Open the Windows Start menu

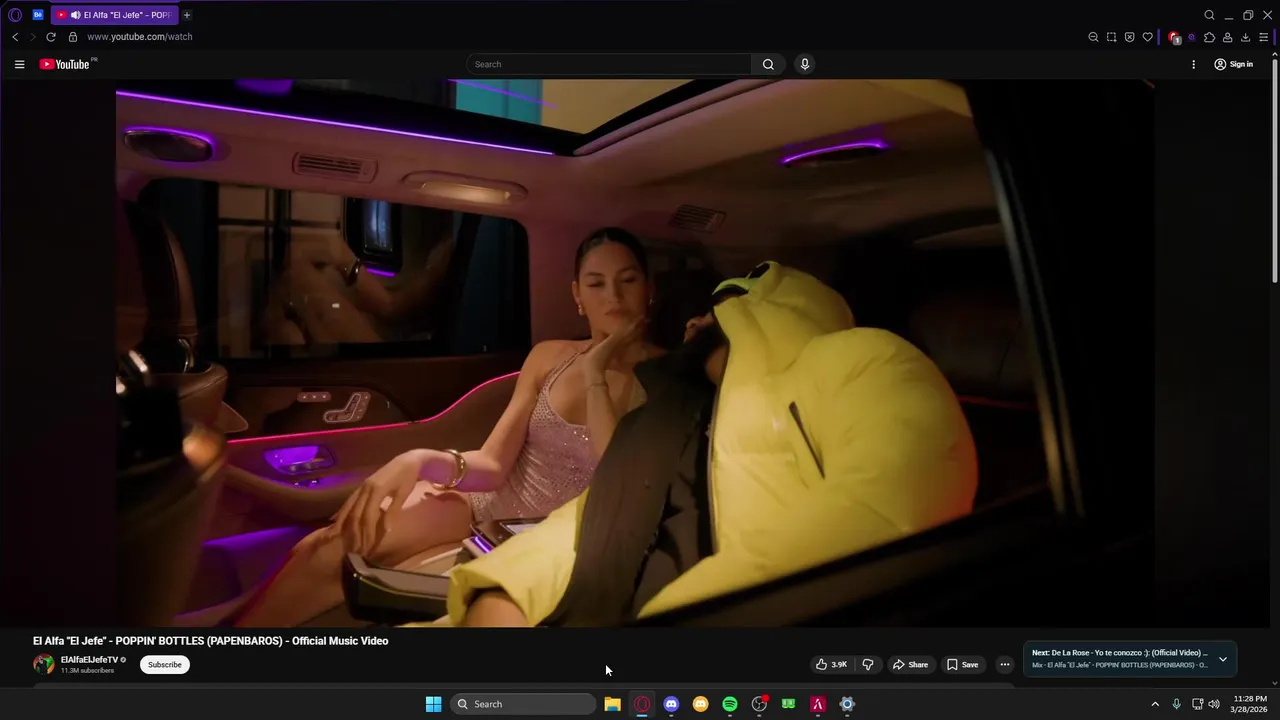(433, 704)
